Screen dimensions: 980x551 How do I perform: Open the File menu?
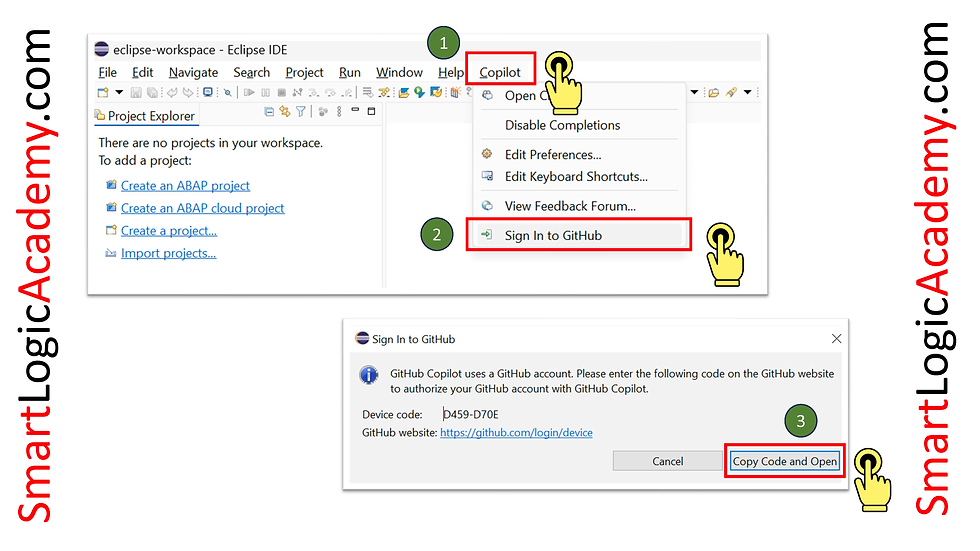tap(108, 72)
